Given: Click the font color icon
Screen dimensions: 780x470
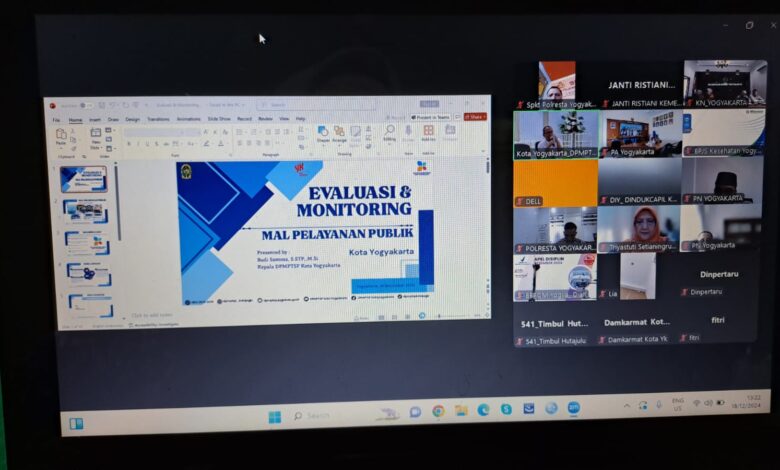Looking at the screenshot, I should click(x=221, y=144).
